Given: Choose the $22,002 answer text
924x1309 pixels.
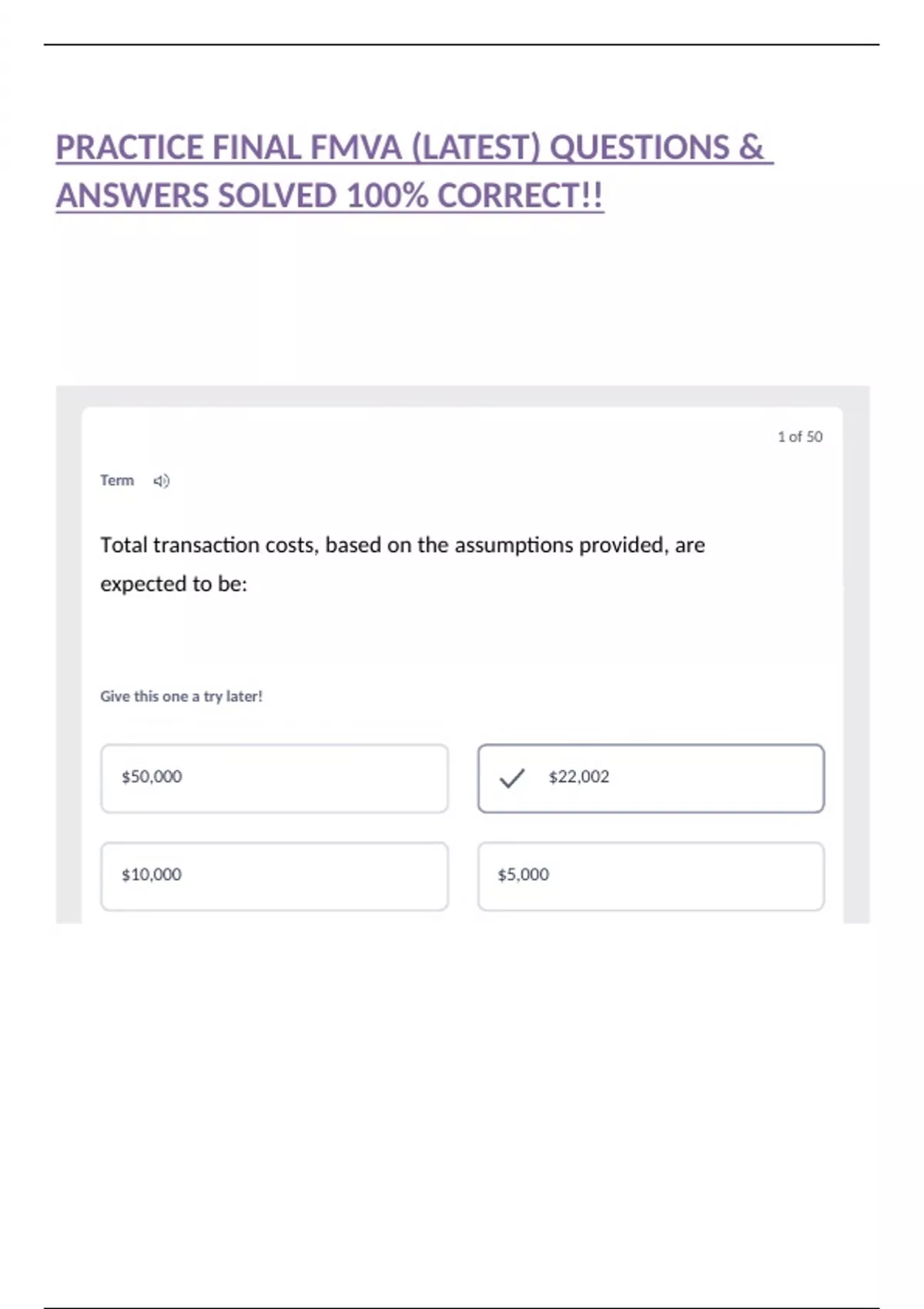Looking at the screenshot, I should [578, 777].
